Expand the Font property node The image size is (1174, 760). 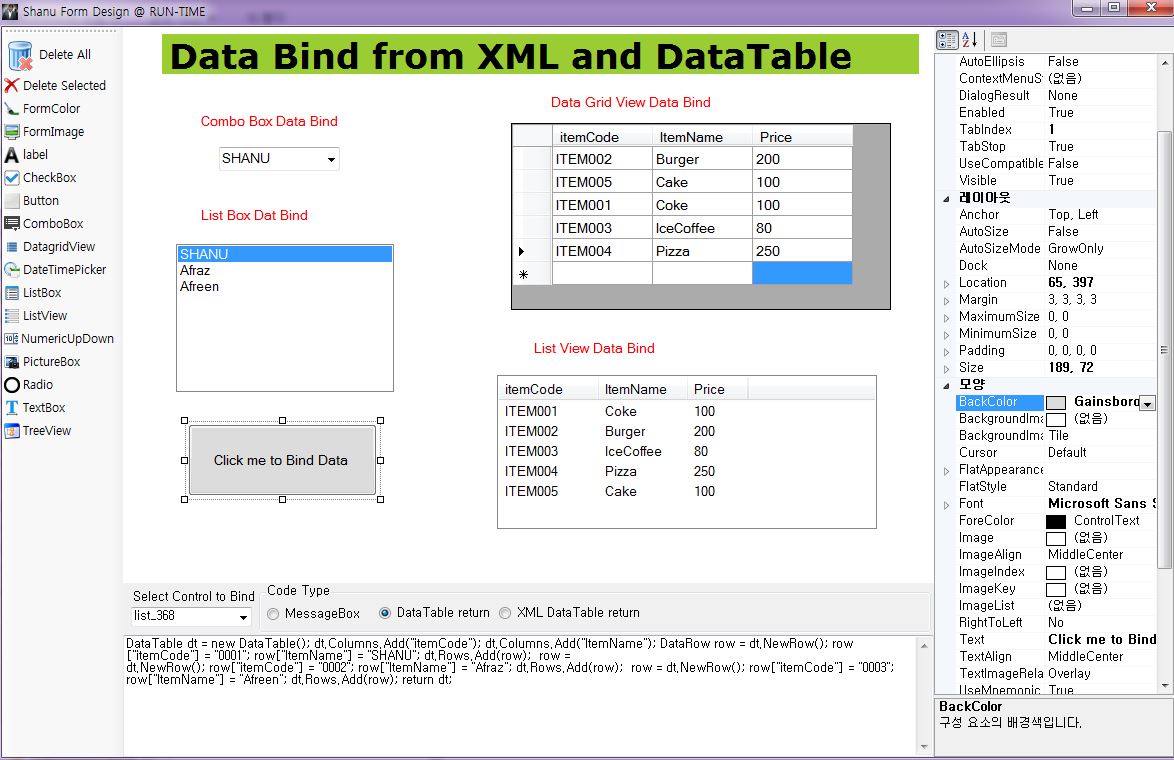pyautogui.click(x=946, y=505)
